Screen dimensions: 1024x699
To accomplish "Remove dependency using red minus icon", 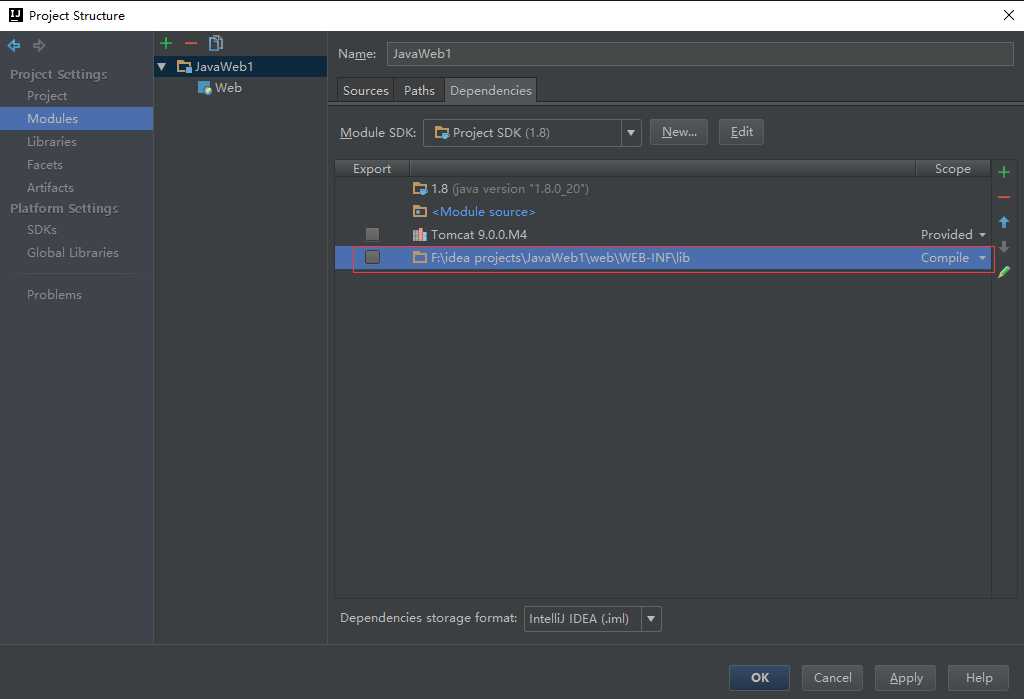I will [1004, 197].
